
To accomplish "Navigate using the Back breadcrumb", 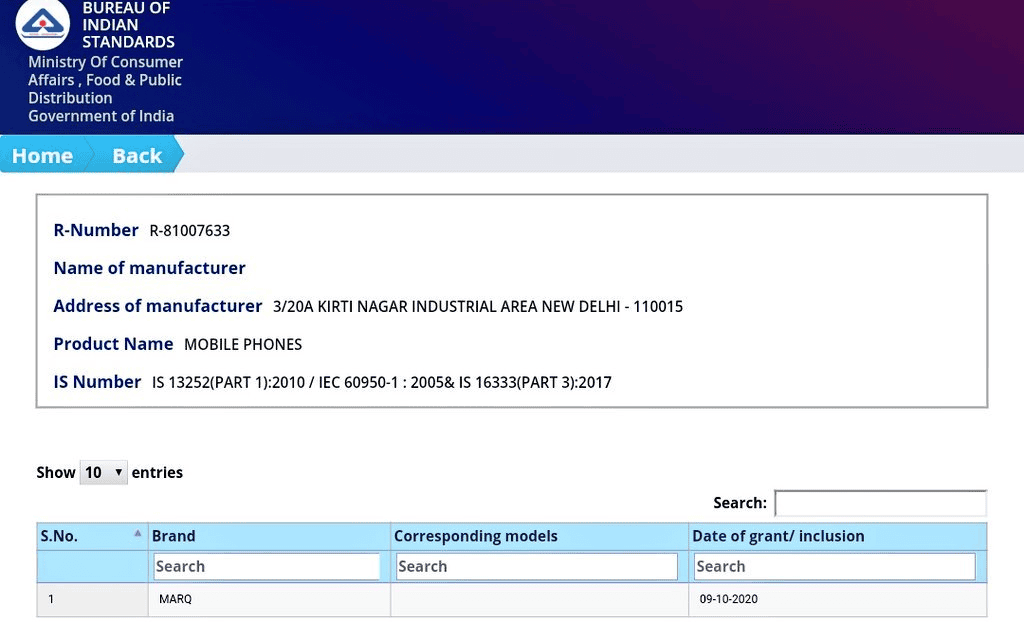I will pos(137,156).
